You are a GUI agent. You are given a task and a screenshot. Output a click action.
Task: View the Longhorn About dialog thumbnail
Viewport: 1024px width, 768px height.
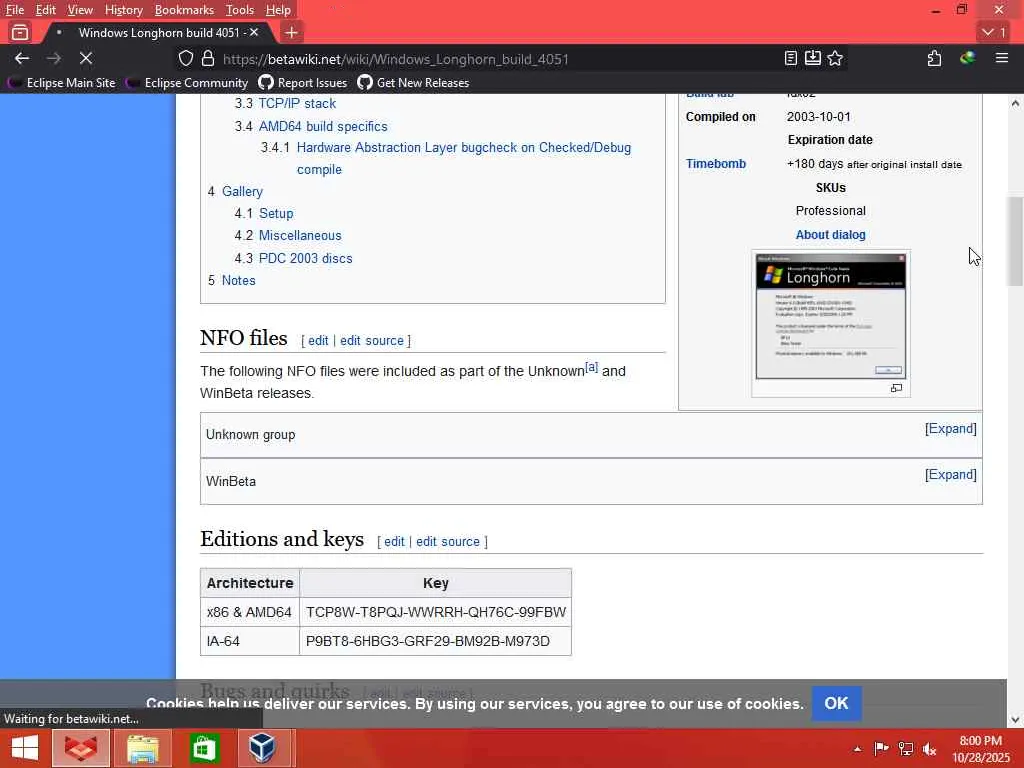pyautogui.click(x=831, y=316)
